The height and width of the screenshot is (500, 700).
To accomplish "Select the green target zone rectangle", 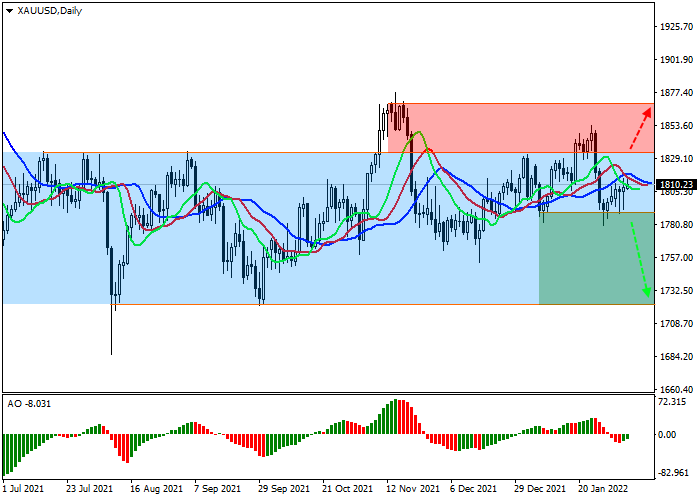I will [596, 258].
